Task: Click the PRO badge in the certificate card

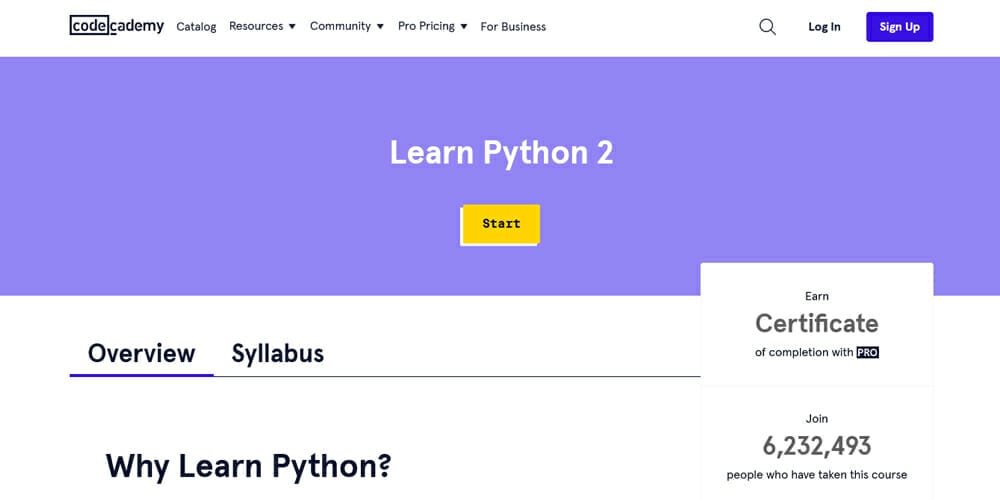Action: point(867,352)
